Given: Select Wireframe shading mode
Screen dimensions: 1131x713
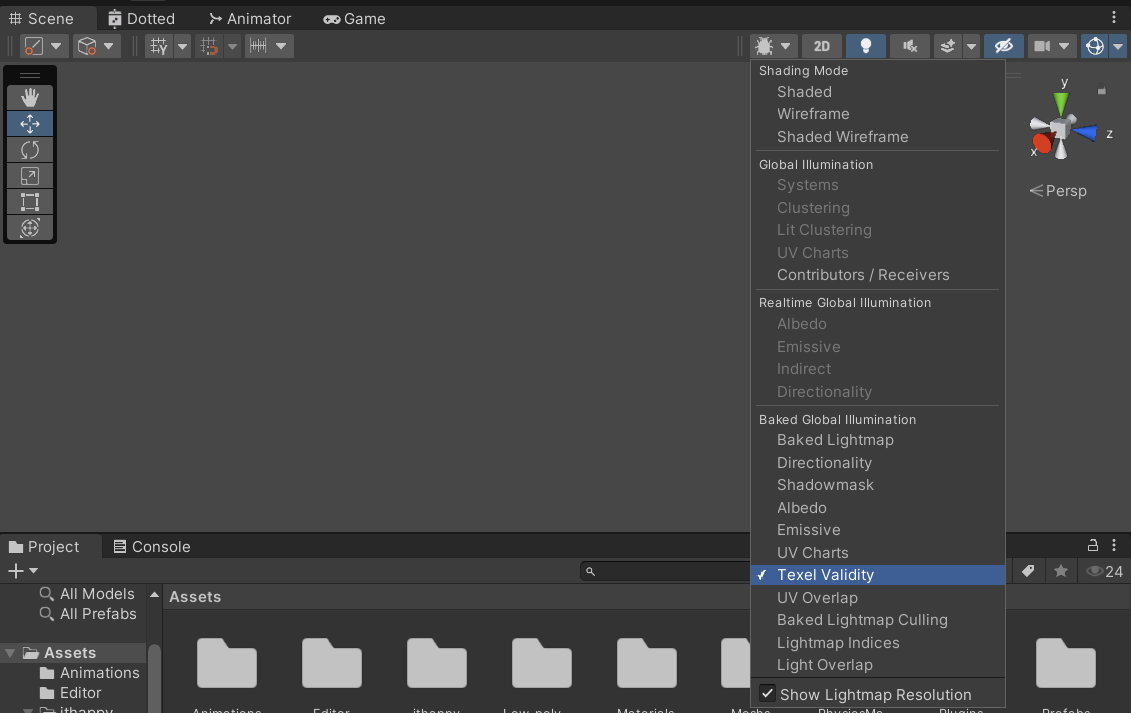Looking at the screenshot, I should click(x=812, y=113).
